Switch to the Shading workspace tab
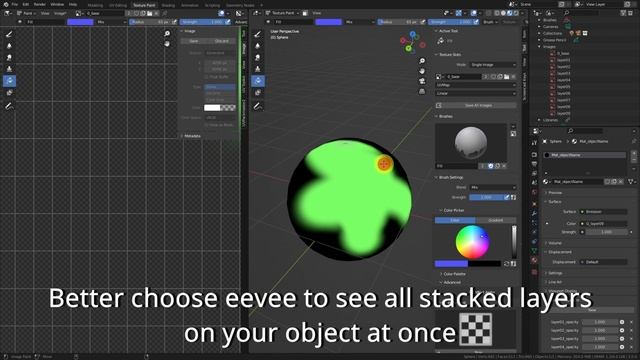The height and width of the screenshot is (360, 640). tap(168, 5)
